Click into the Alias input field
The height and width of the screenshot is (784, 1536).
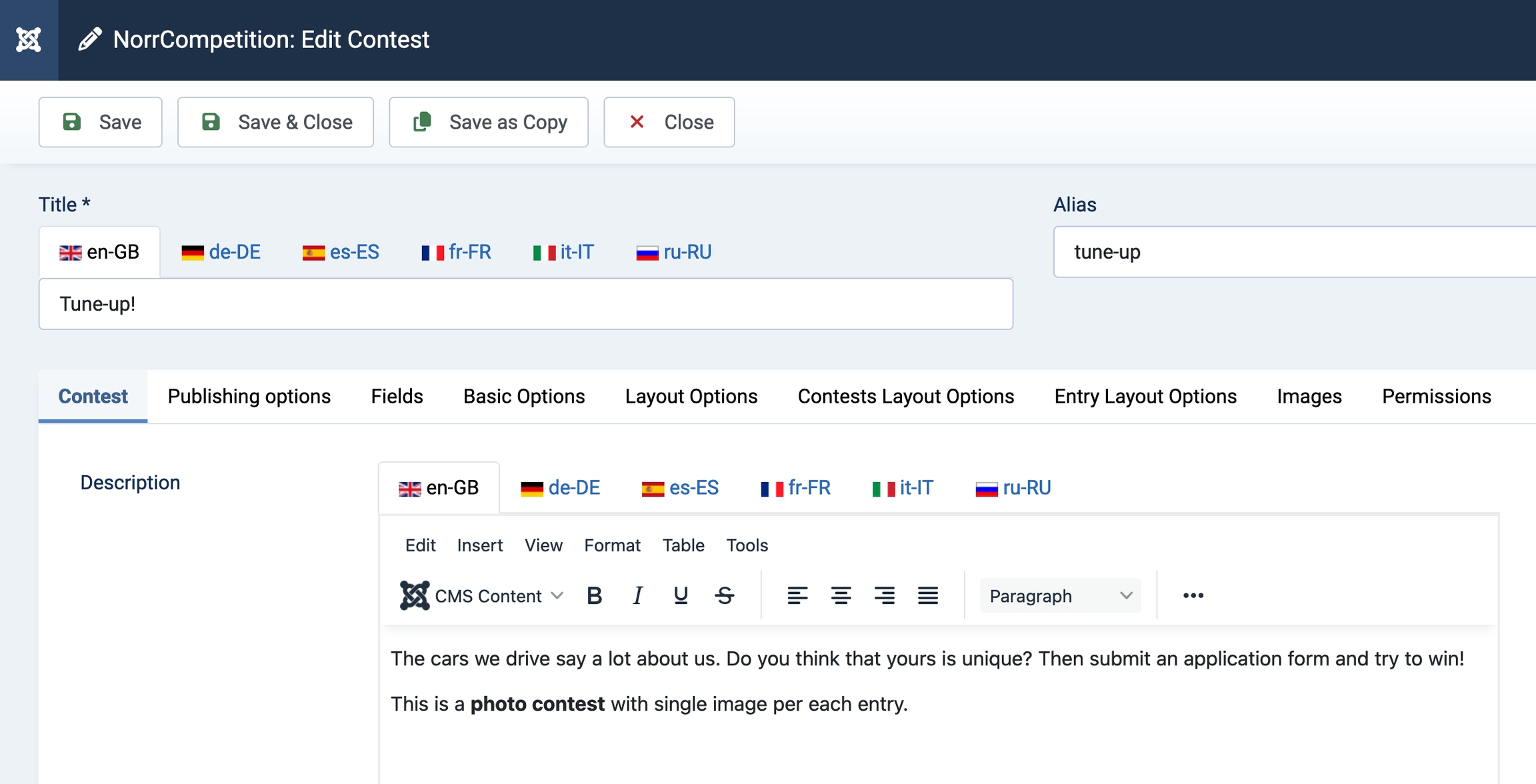[x=1293, y=252]
